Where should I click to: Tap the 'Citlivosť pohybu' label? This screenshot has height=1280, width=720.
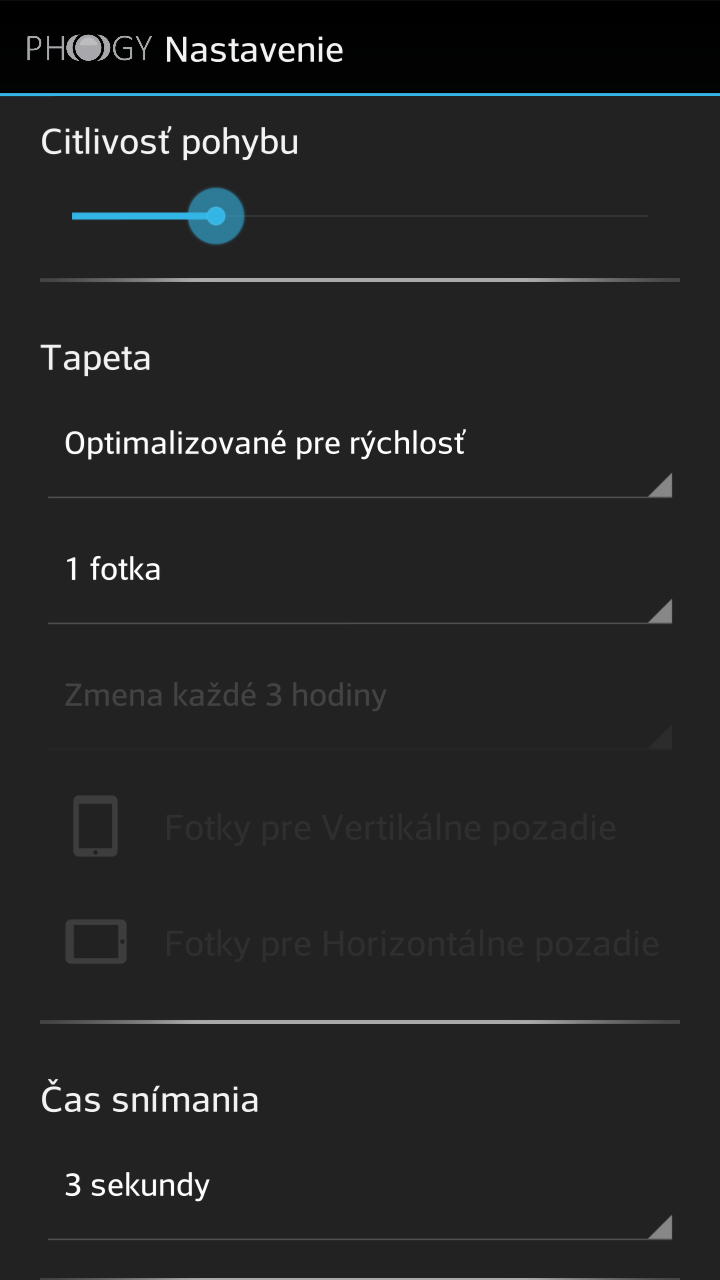point(170,142)
